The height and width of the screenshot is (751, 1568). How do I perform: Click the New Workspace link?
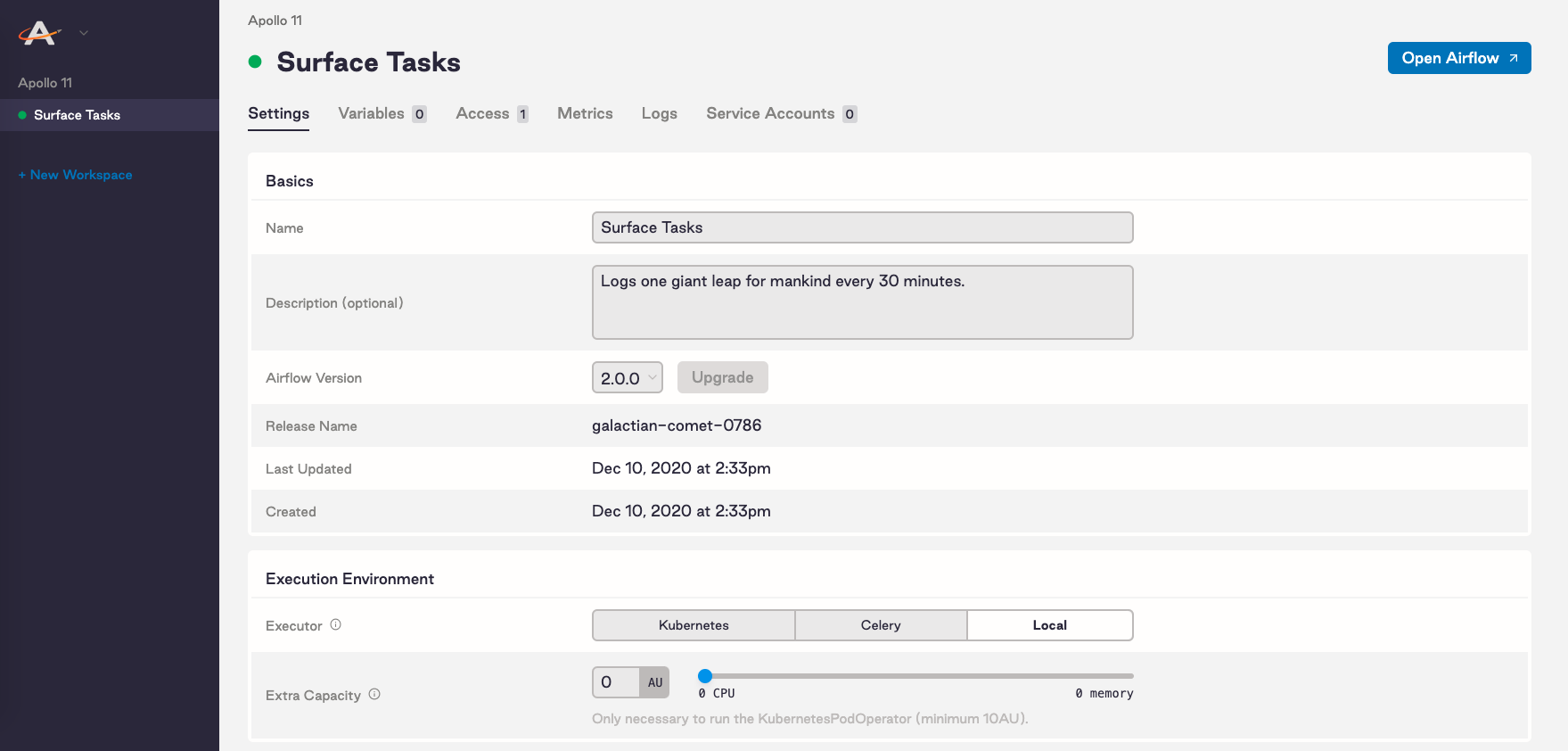coord(76,175)
